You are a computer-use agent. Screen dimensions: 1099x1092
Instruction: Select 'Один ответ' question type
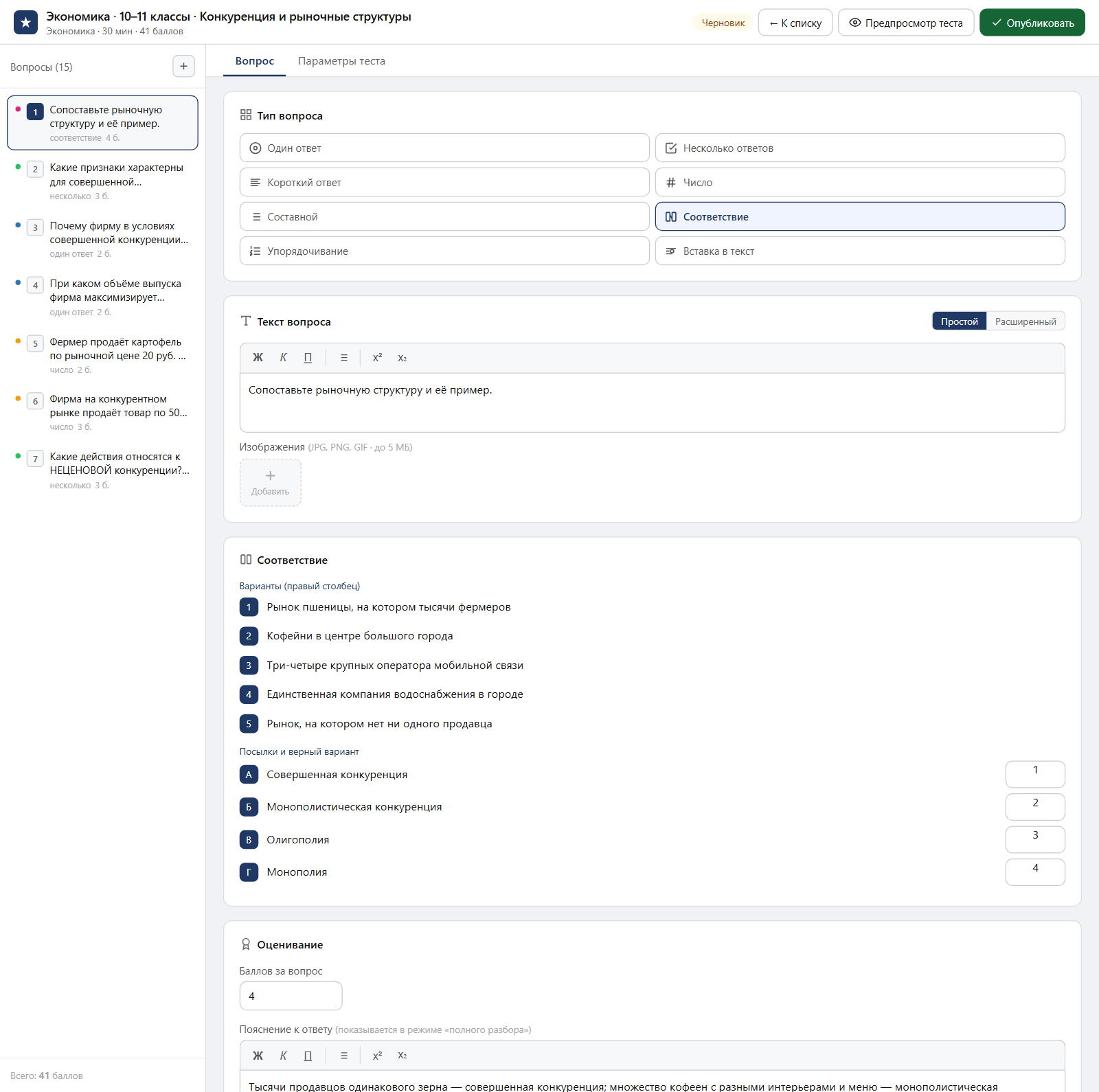(x=444, y=148)
